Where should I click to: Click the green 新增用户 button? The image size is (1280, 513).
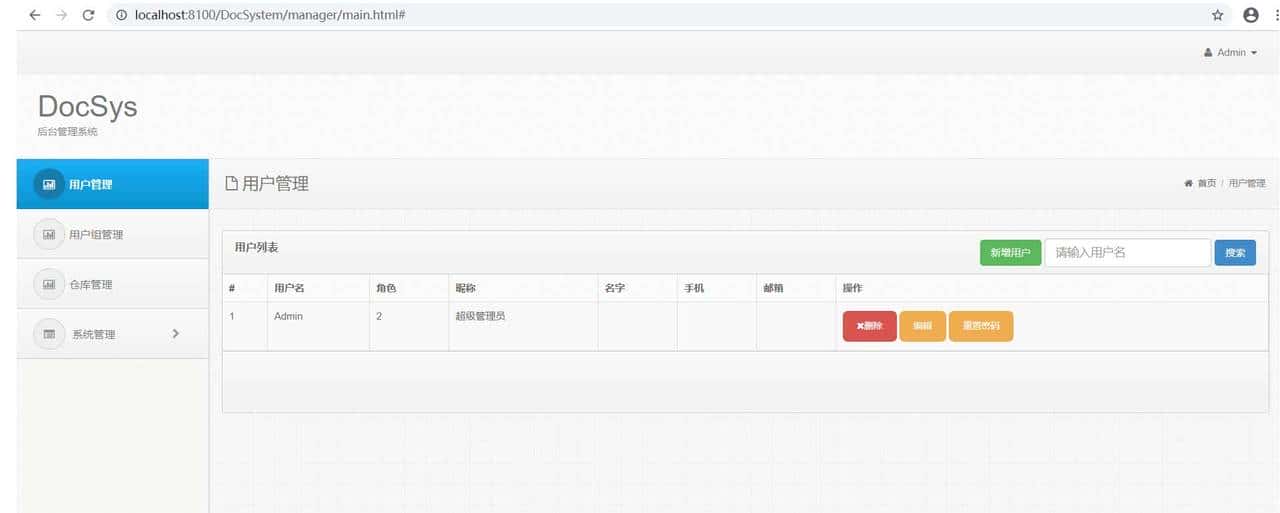pyautogui.click(x=1010, y=253)
